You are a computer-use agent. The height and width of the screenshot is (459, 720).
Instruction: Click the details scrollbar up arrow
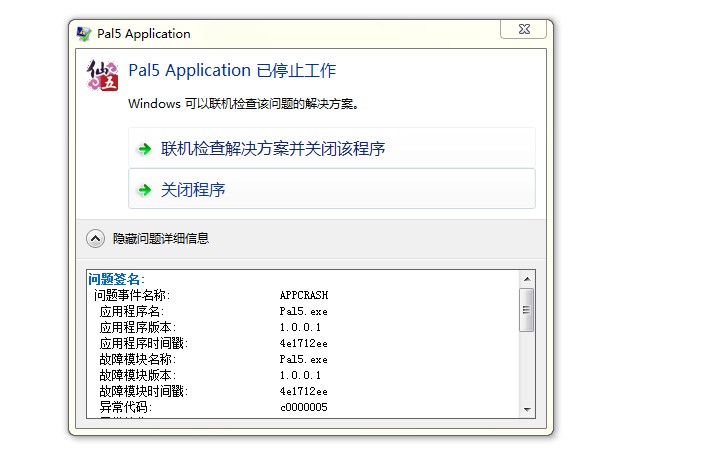click(x=527, y=279)
